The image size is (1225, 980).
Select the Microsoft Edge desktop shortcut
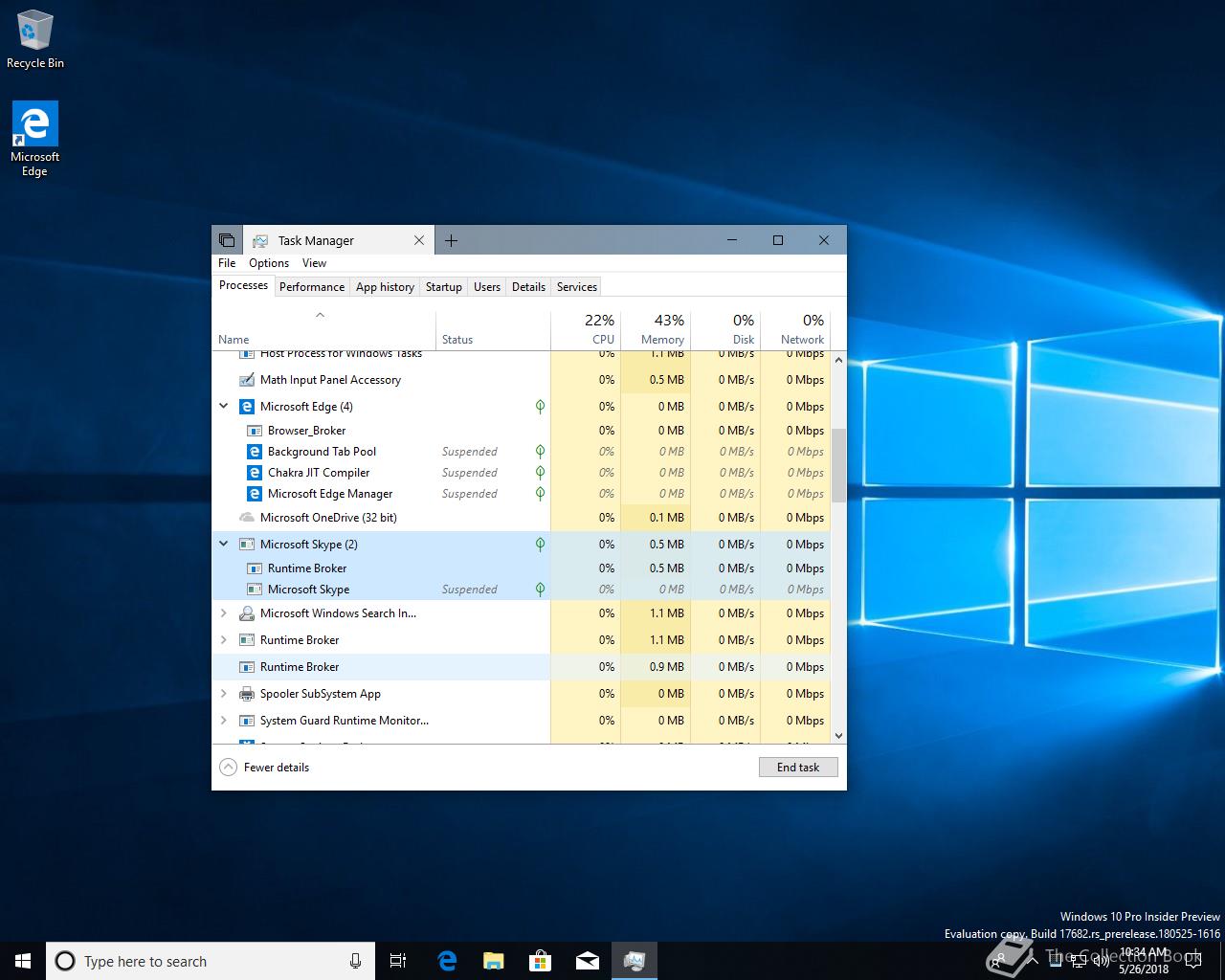click(x=35, y=140)
